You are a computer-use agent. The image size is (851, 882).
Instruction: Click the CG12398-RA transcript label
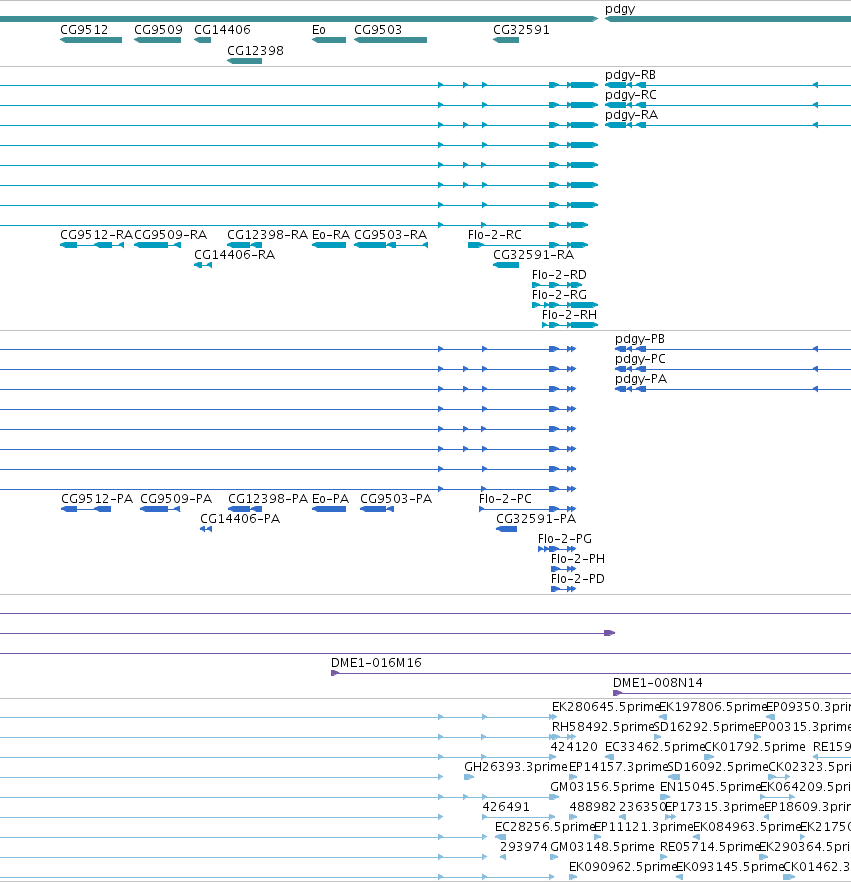[x=268, y=235]
